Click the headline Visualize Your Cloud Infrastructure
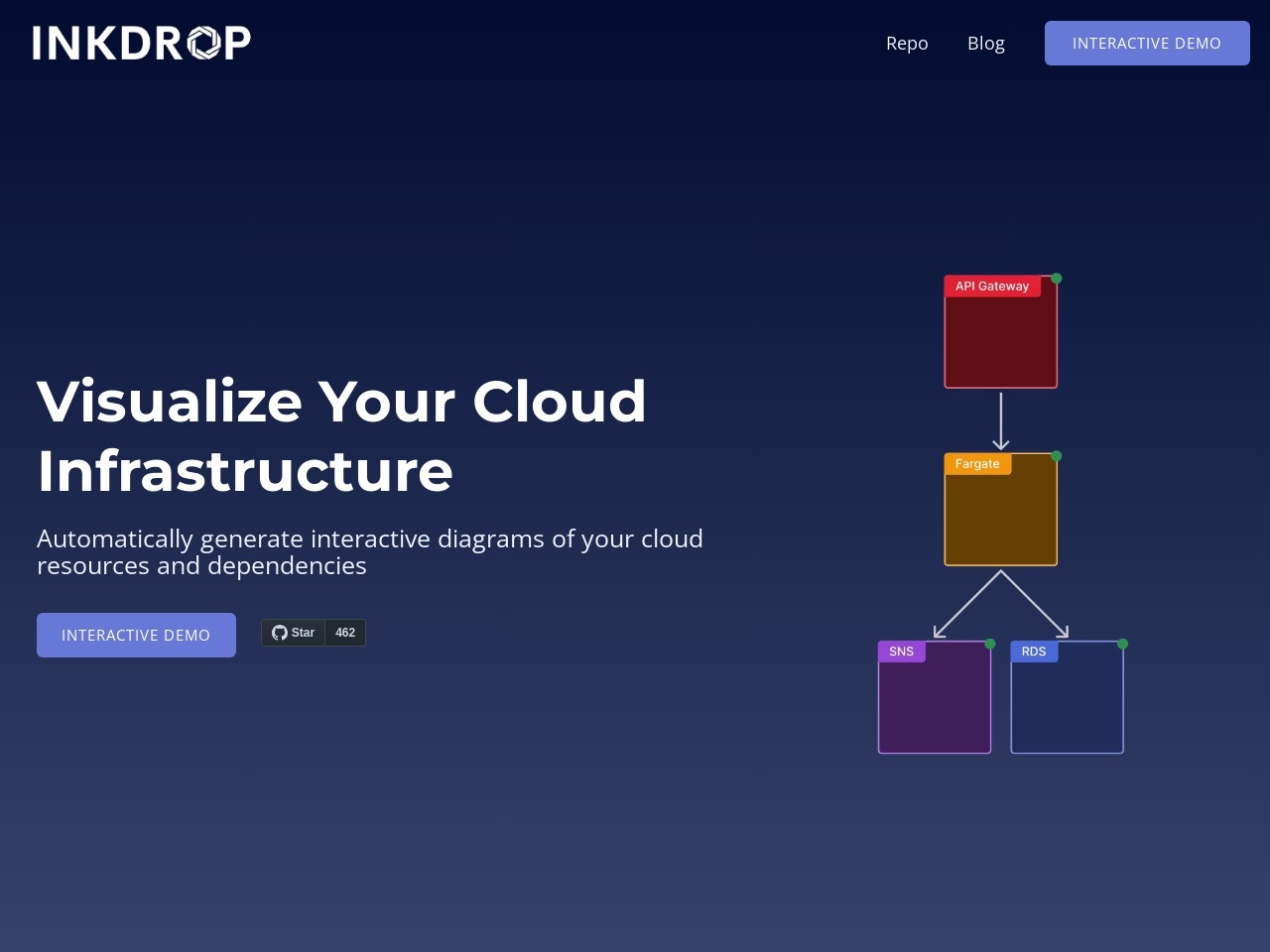 tap(342, 435)
